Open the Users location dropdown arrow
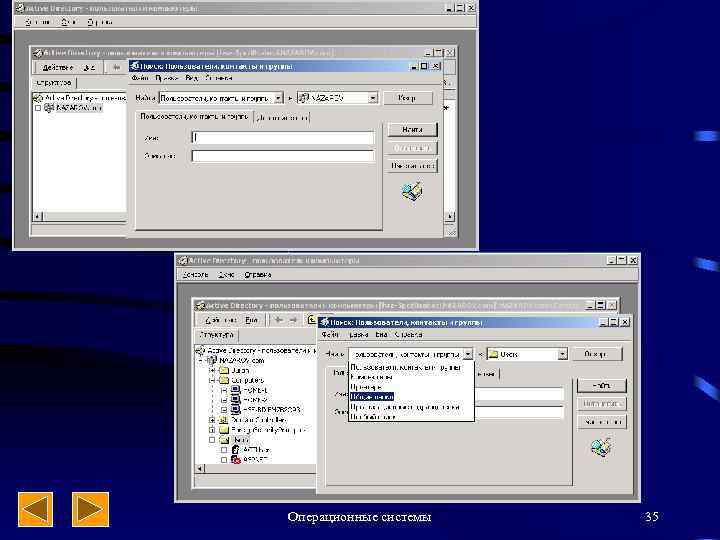Image resolution: width=720 pixels, height=540 pixels. click(x=562, y=354)
